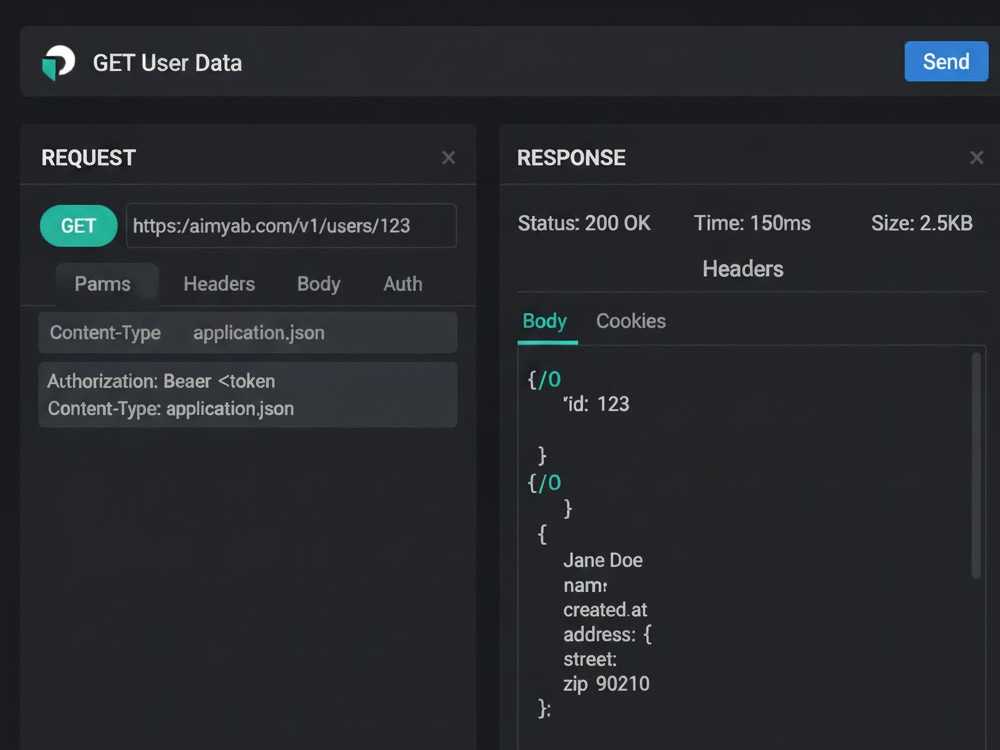Select the request Body tab
1000x750 pixels.
pyautogui.click(x=318, y=284)
